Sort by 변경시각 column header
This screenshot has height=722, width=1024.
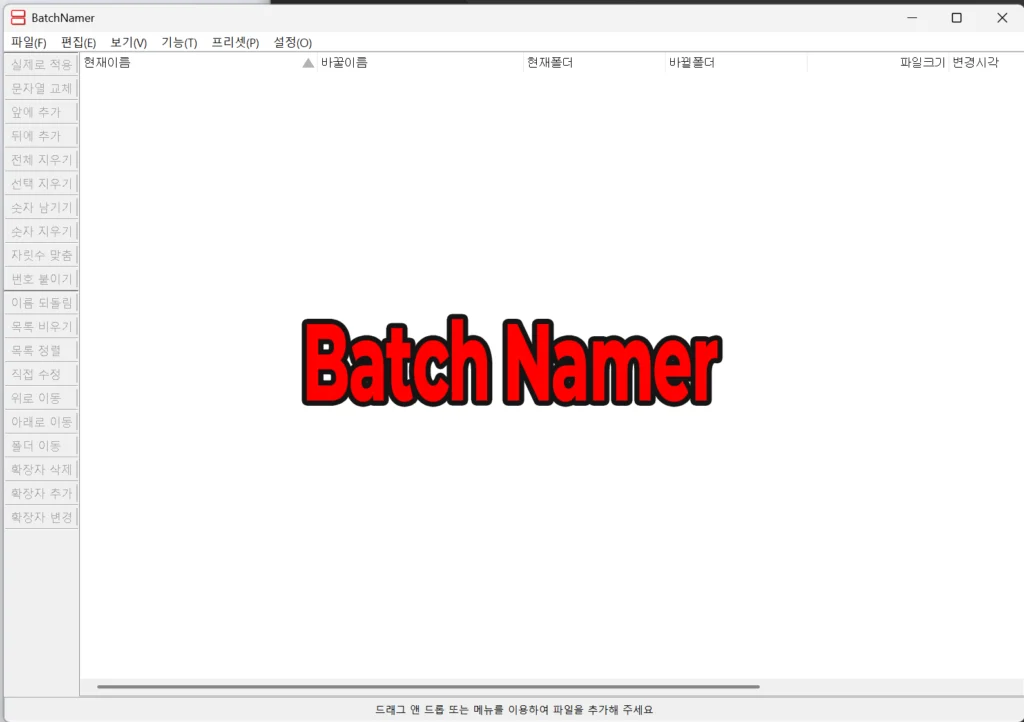pyautogui.click(x=985, y=63)
